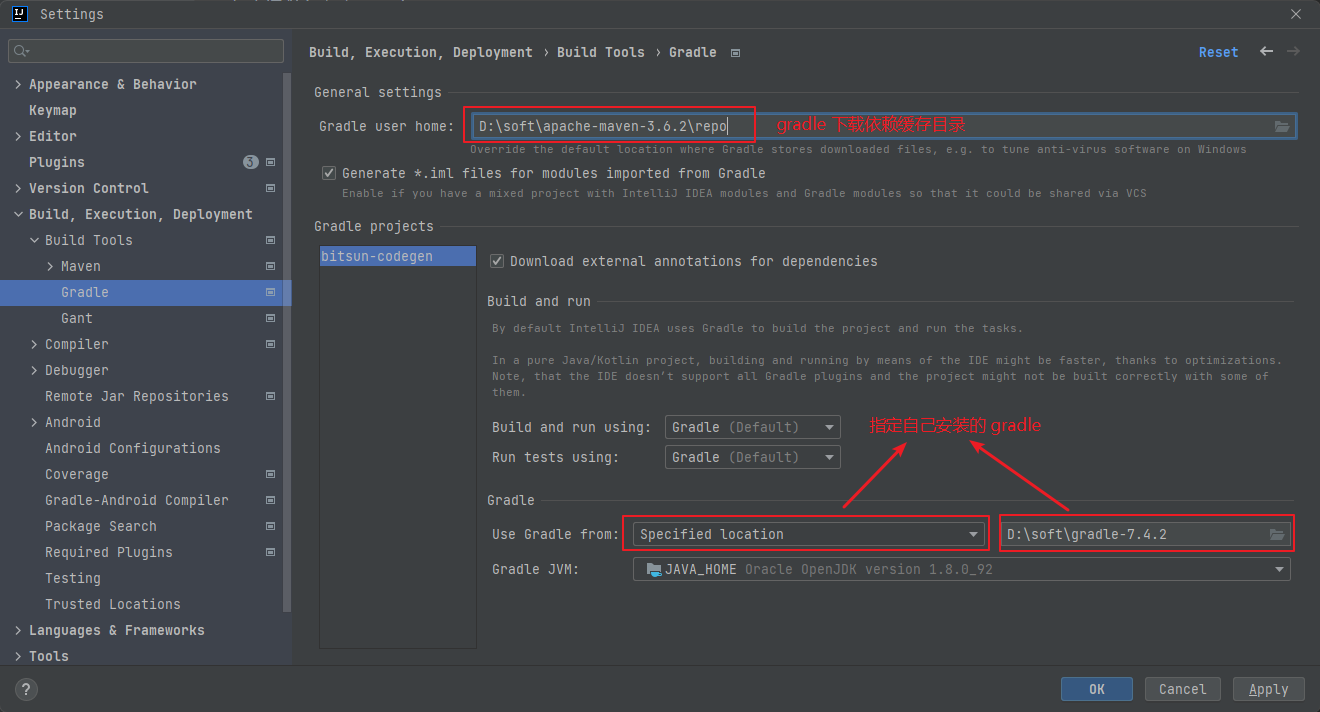
Task: Expand the Debugger node
Action: [x=34, y=370]
